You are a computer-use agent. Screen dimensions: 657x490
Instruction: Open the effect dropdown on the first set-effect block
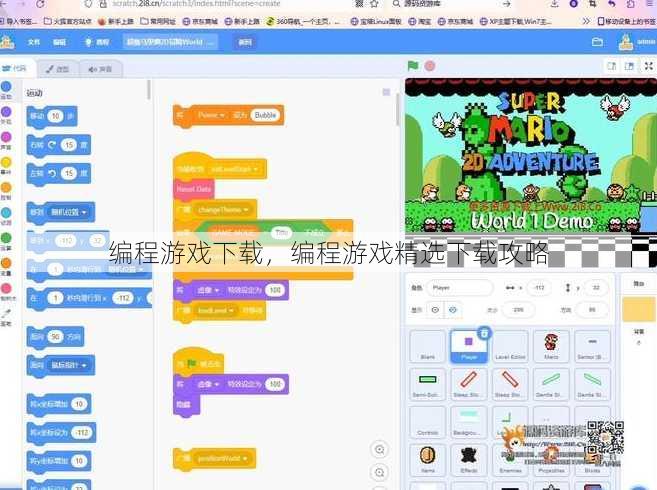[x=208, y=290]
